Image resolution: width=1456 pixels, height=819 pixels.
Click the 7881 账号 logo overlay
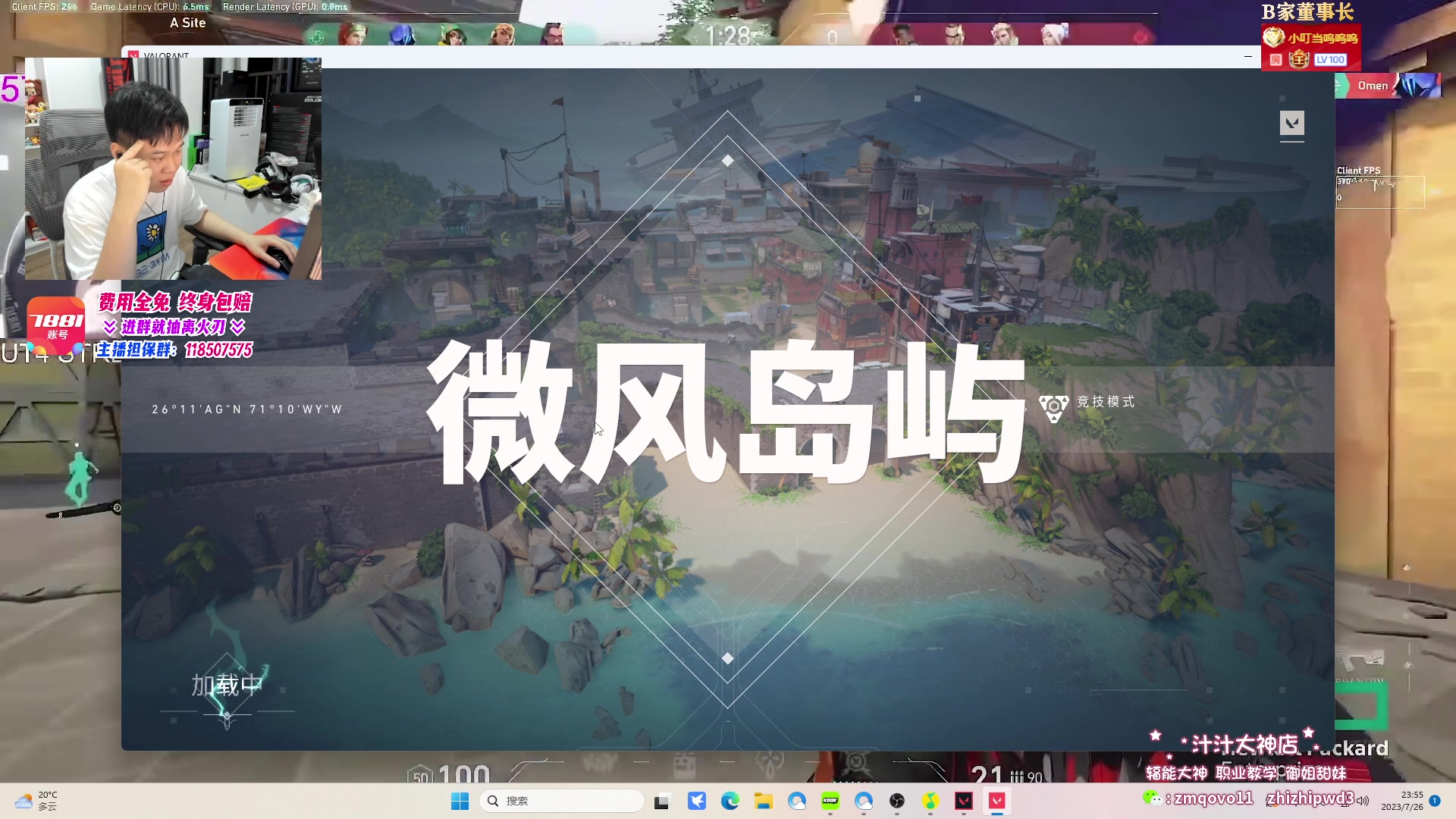coord(57,325)
